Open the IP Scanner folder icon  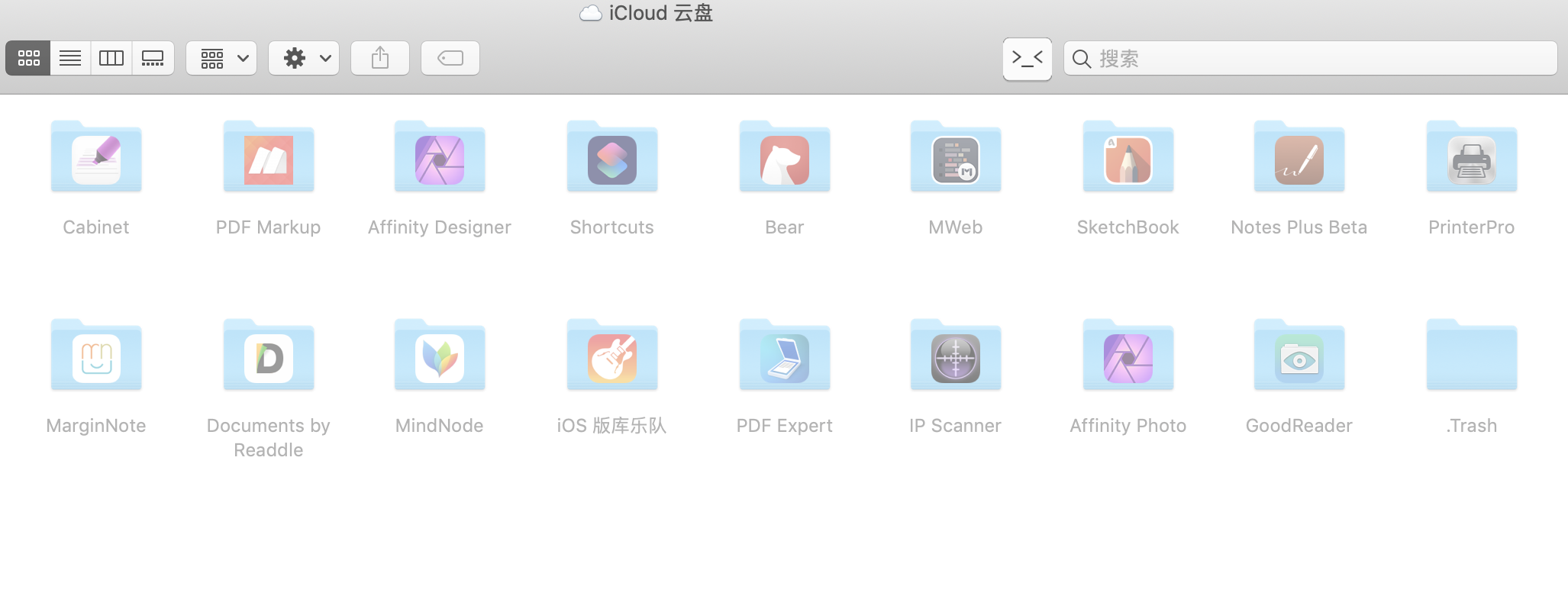(x=956, y=355)
